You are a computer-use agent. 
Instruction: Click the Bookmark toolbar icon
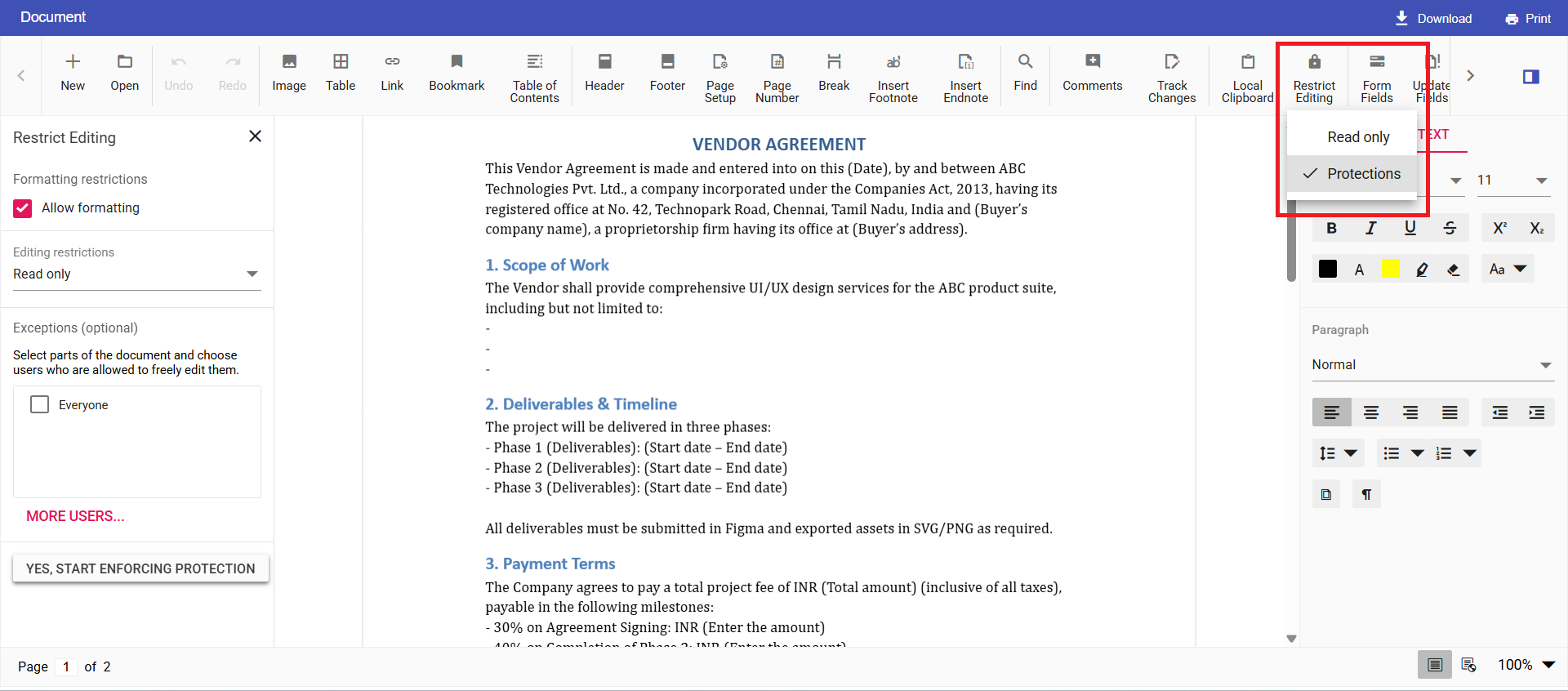(x=457, y=72)
